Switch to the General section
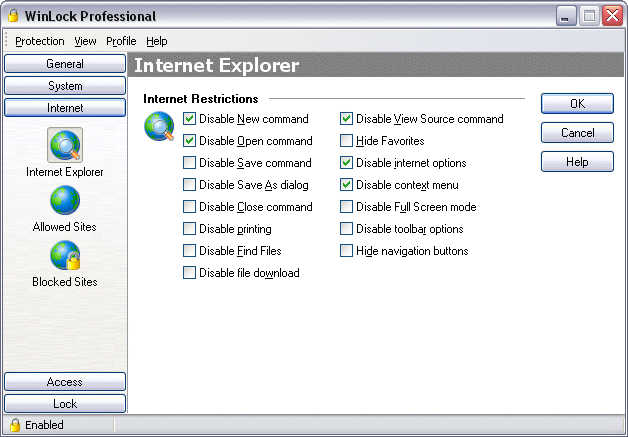Viewport: 628px width, 437px height. 65,64
